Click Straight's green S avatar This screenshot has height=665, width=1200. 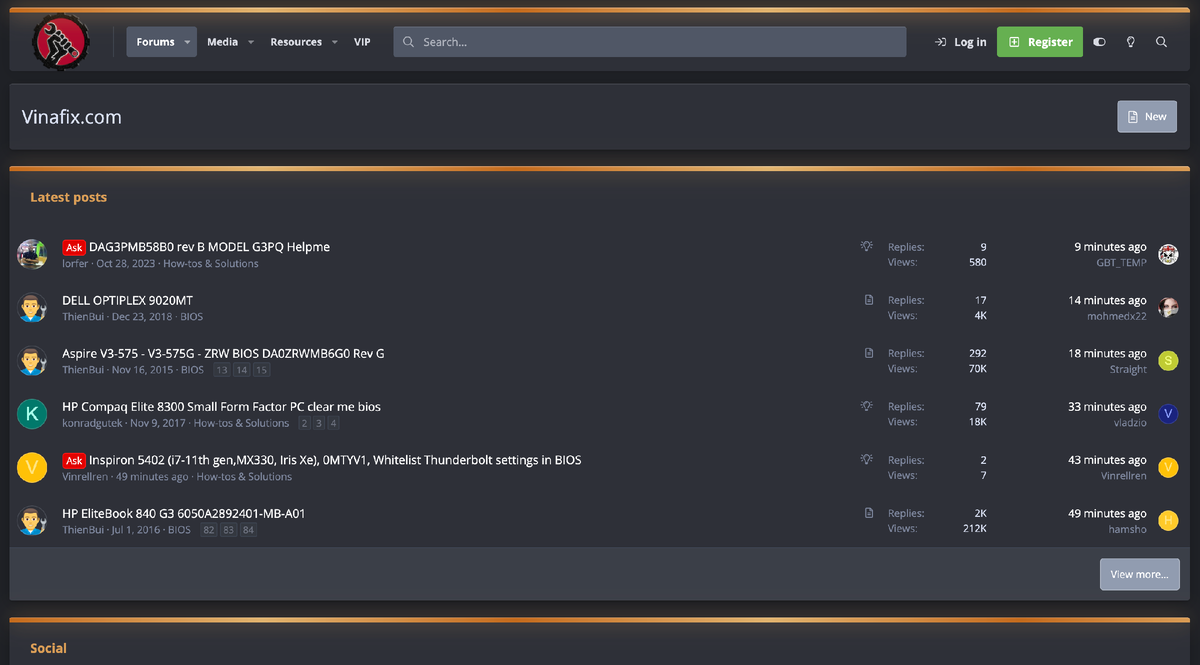coord(1168,361)
